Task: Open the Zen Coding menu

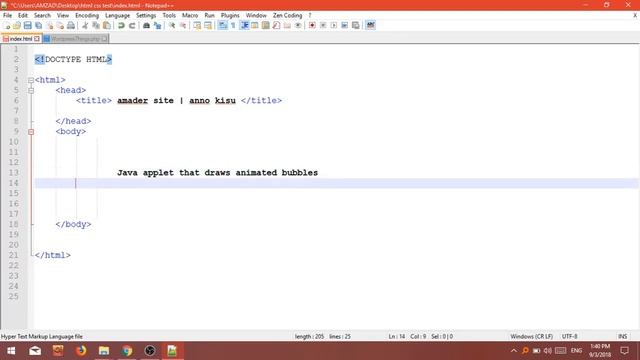Action: point(287,15)
